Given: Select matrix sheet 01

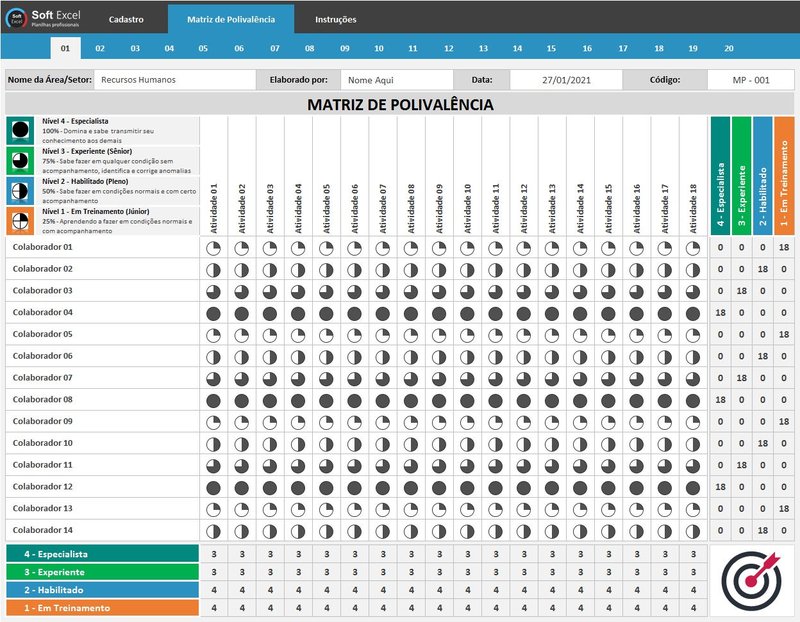Looking at the screenshot, I should click(65, 48).
